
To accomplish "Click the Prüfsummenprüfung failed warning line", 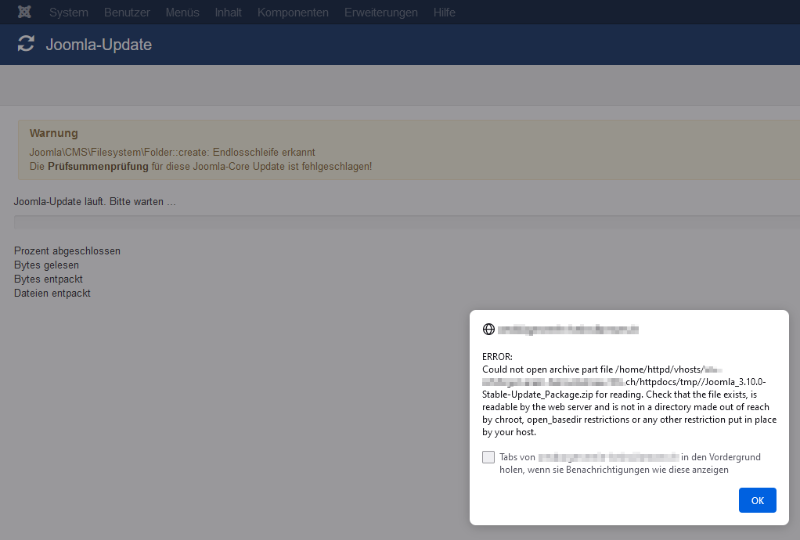I will click(x=201, y=166).
